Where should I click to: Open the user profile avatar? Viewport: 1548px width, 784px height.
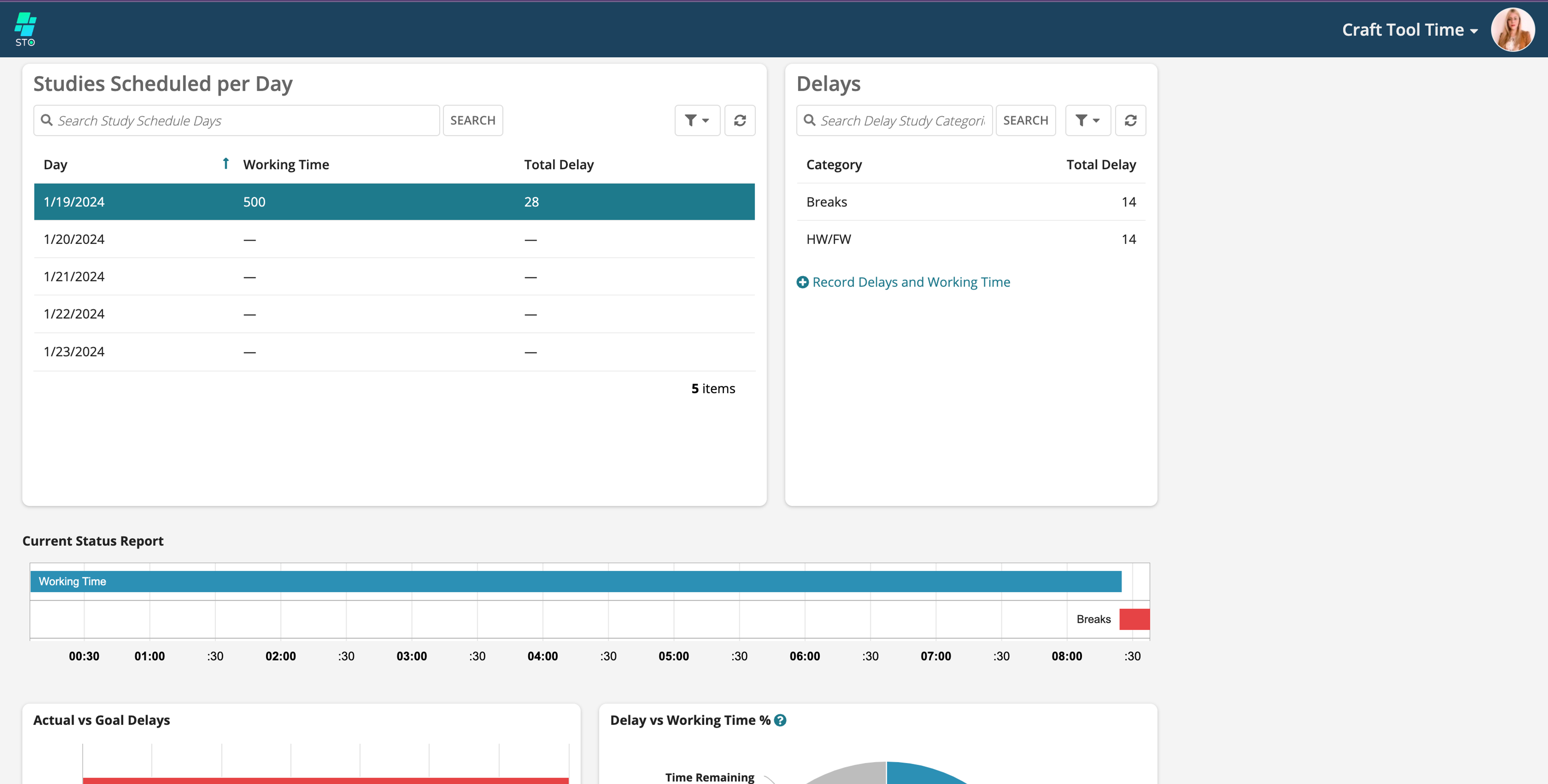pos(1513,29)
